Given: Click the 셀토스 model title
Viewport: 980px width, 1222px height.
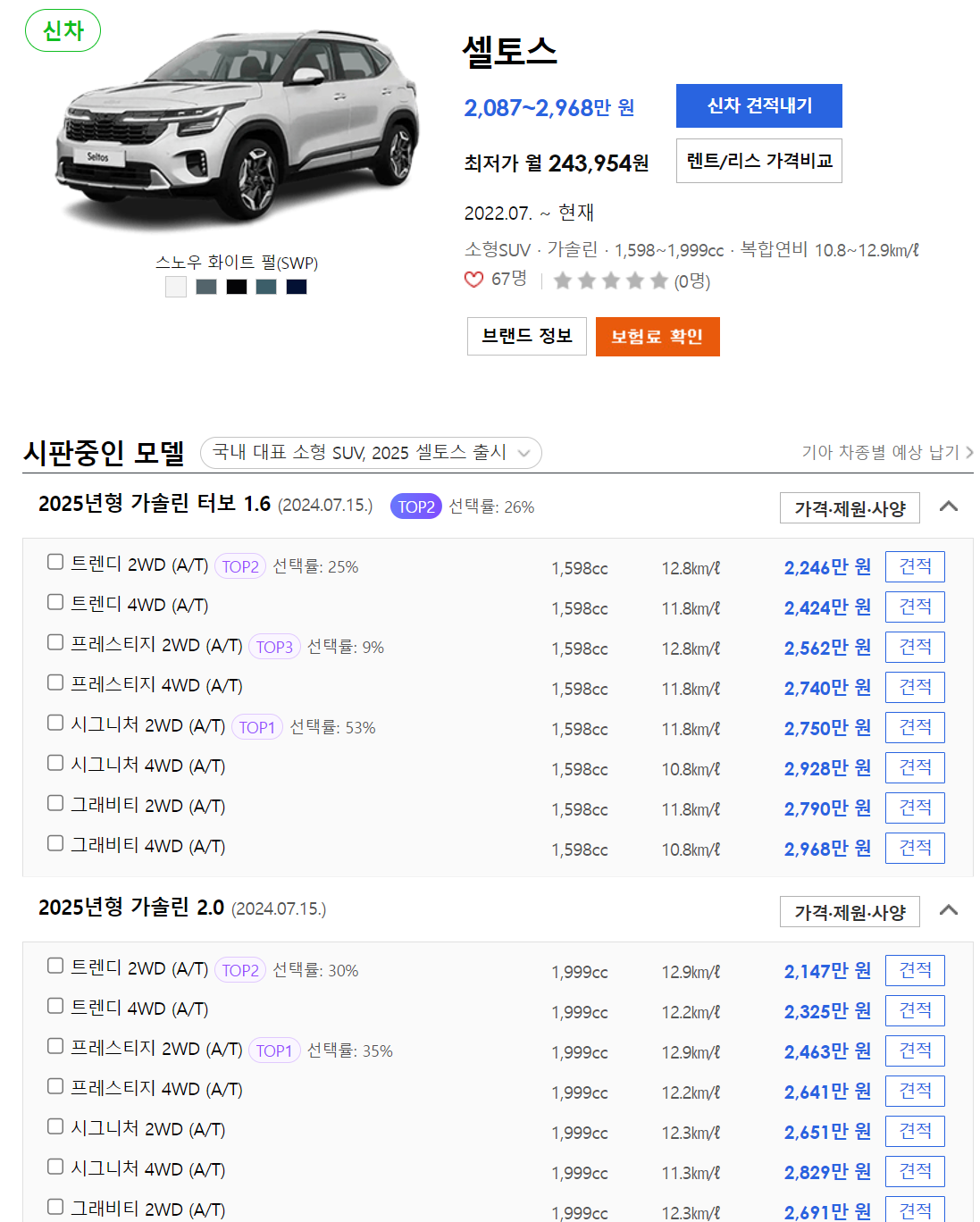Looking at the screenshot, I should tap(509, 51).
